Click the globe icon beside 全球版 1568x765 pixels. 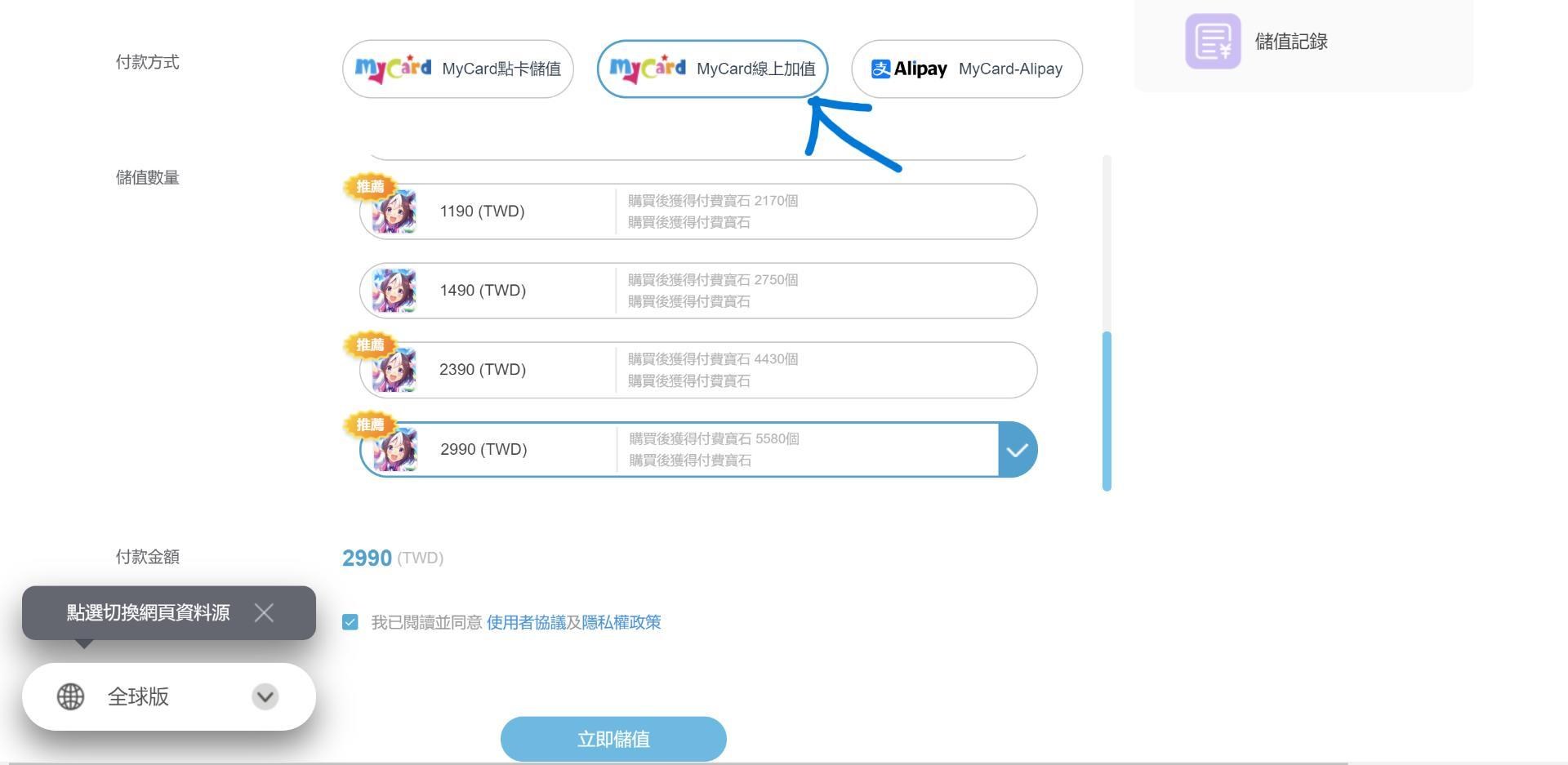tap(70, 696)
